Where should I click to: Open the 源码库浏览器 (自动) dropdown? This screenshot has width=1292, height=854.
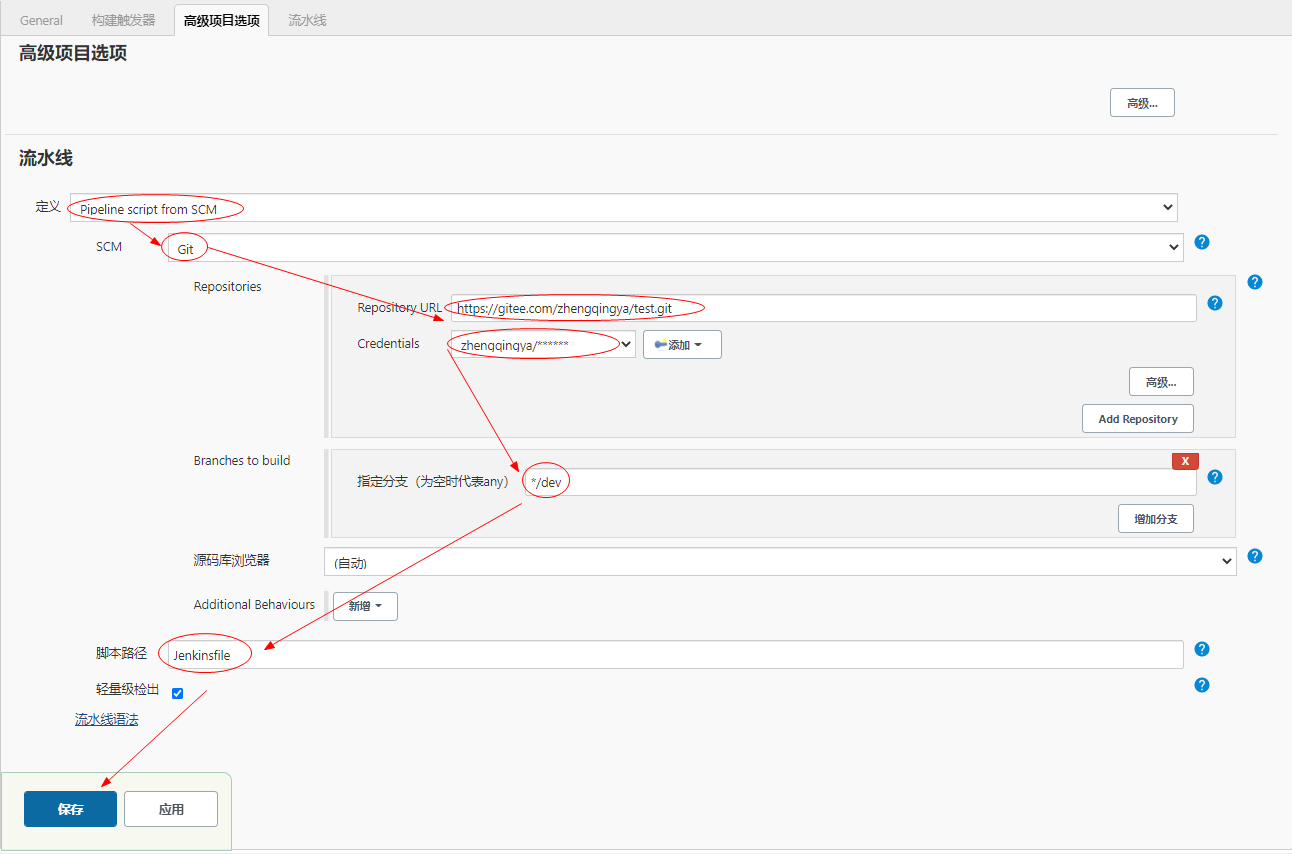[x=780, y=562]
